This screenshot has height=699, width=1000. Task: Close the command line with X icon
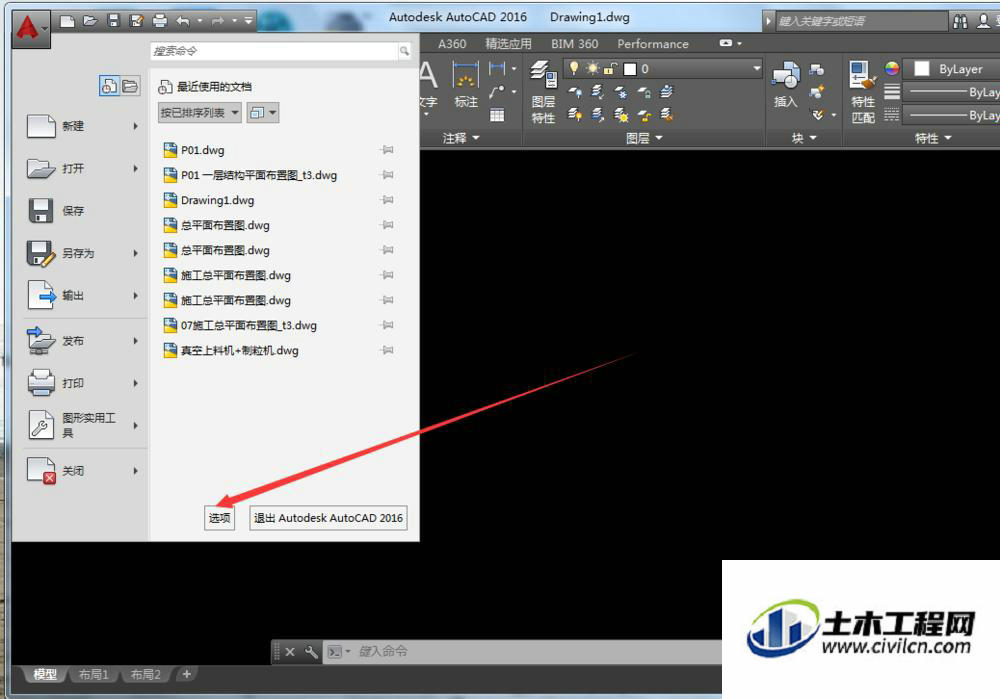coord(290,652)
